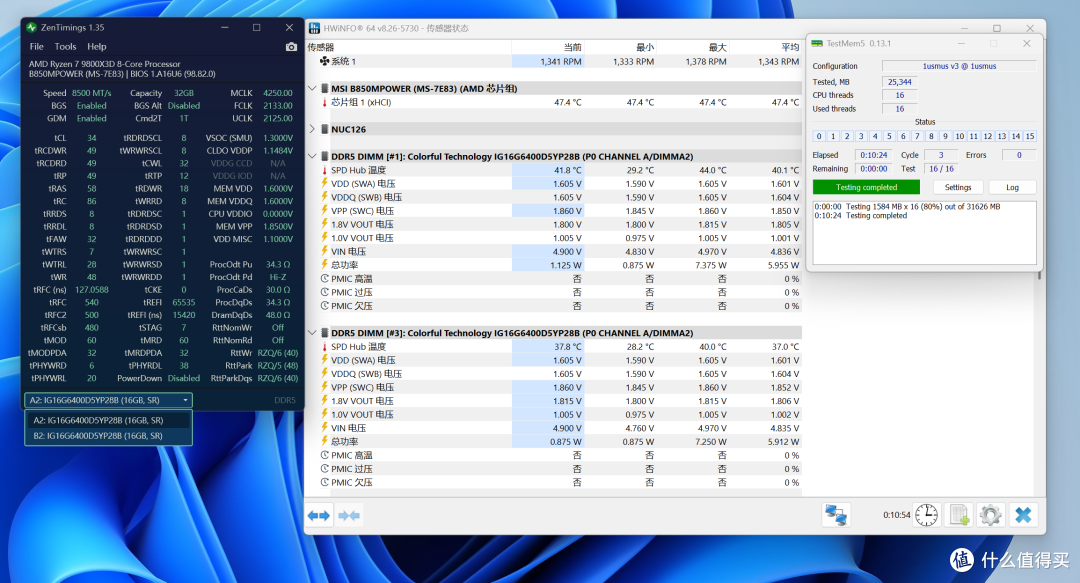
Task: Click the HWiNFO log file icon
Action: click(x=959, y=515)
